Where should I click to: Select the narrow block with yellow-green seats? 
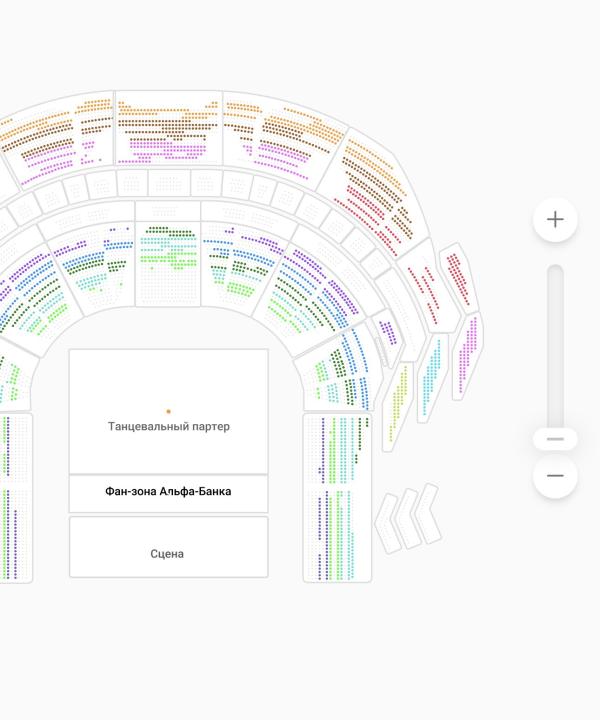coord(399,402)
